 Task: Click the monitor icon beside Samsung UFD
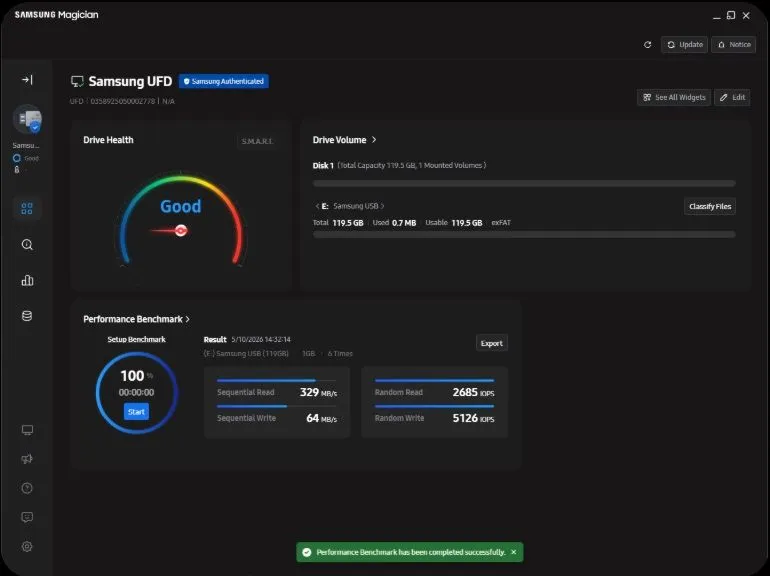(x=77, y=82)
